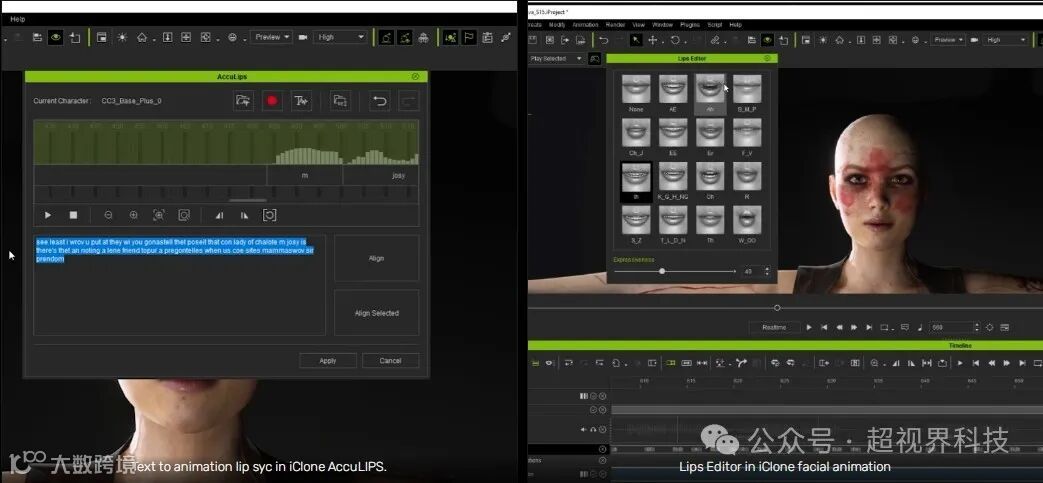Open the High quality dropdown in right window
Screen dimensions: 1043x483
click(x=1005, y=40)
